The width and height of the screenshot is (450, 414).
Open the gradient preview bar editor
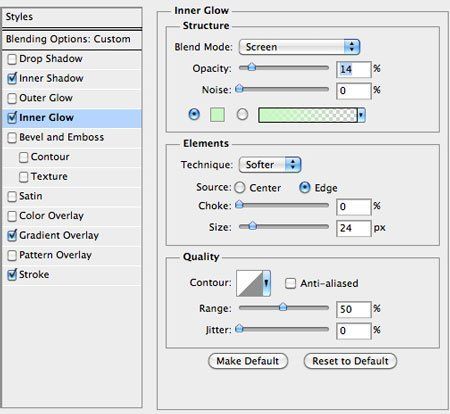[308, 115]
